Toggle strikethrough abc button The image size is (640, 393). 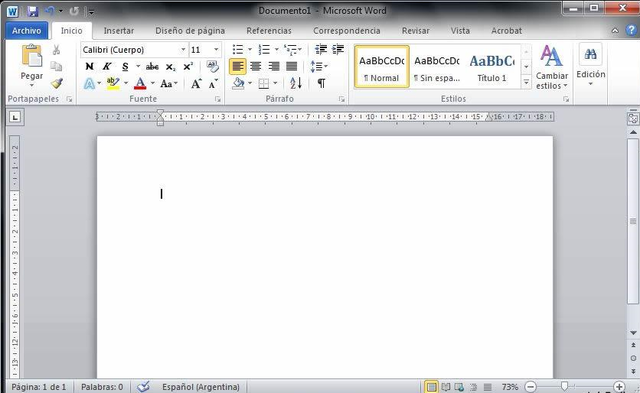pyautogui.click(x=152, y=66)
